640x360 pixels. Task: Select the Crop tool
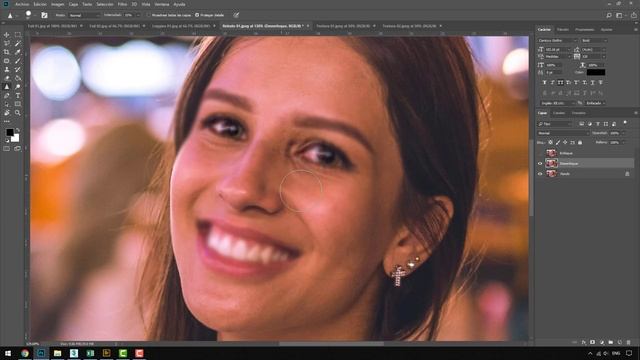7,52
